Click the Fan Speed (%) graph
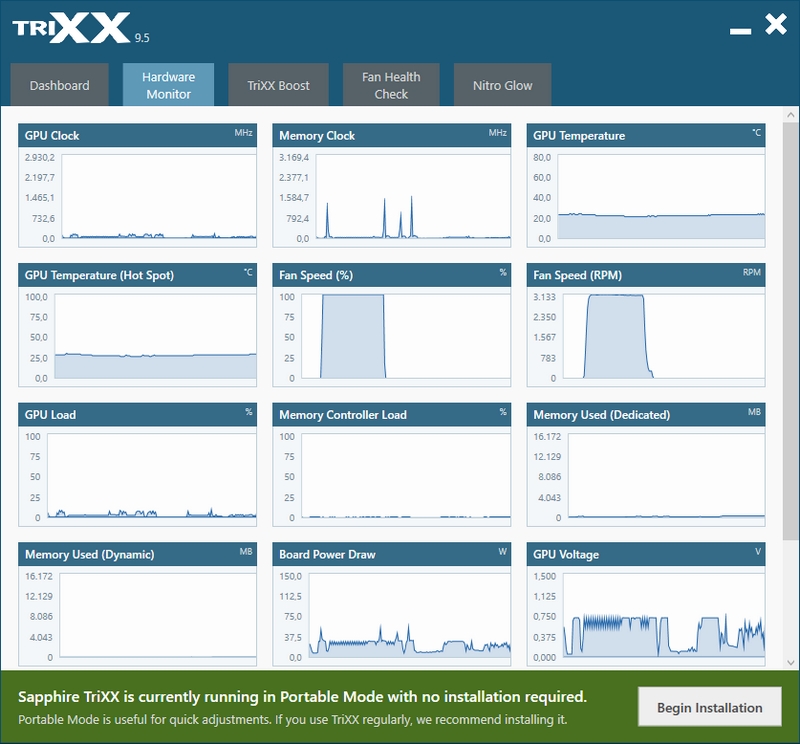Screen dimensions: 800x744 pyautogui.click(x=406, y=336)
